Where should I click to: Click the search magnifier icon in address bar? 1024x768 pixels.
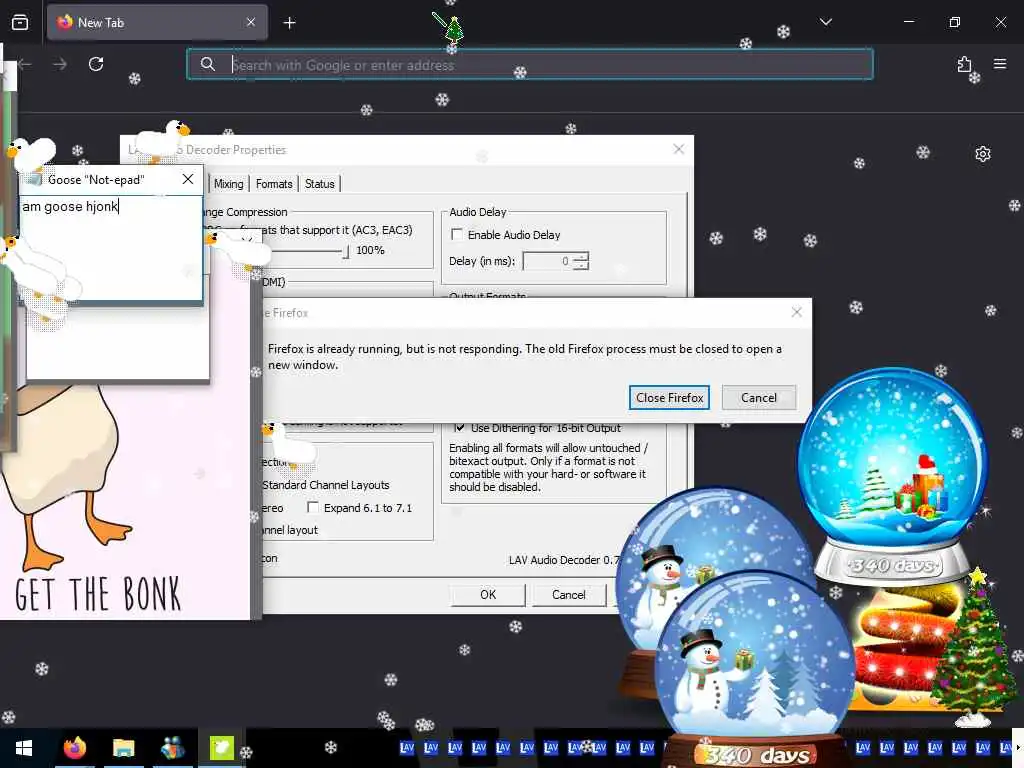(x=208, y=64)
